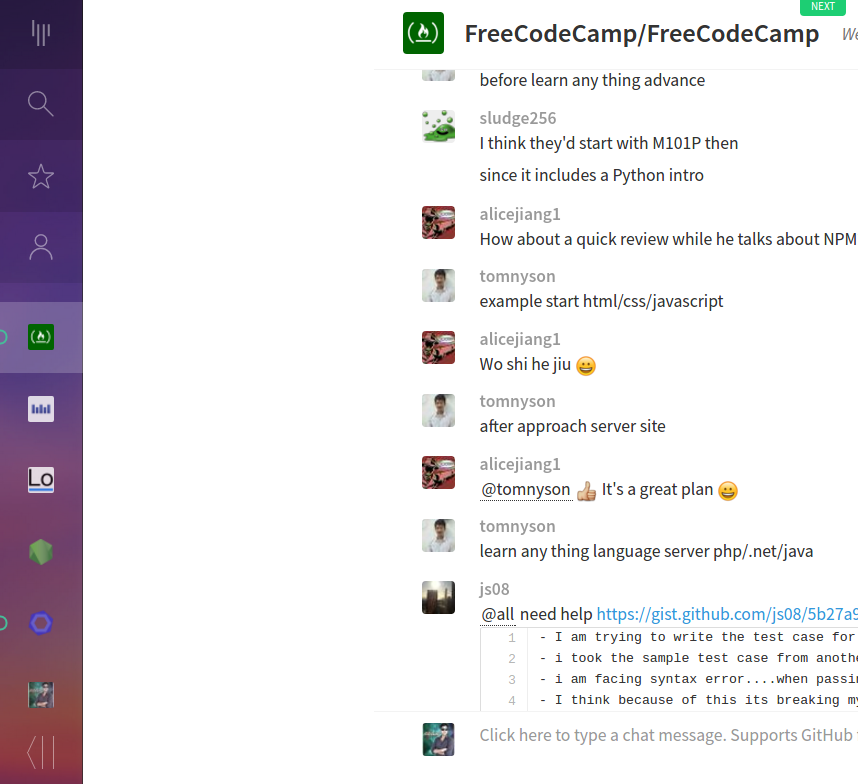This screenshot has width=858, height=784.
Task: Open the Gitter all conversations menu icon
Action: pos(41,33)
